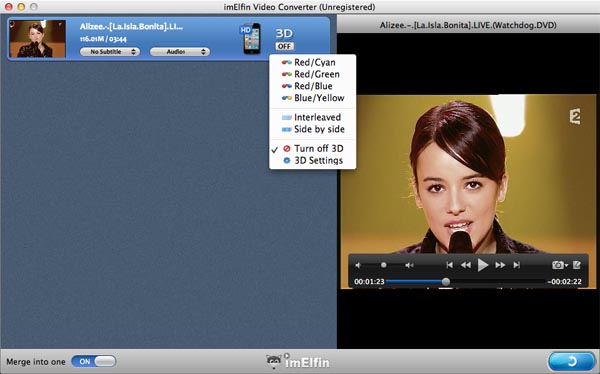Click the low volume speaker icon
Screen dimensions: 600x374
click(358, 265)
